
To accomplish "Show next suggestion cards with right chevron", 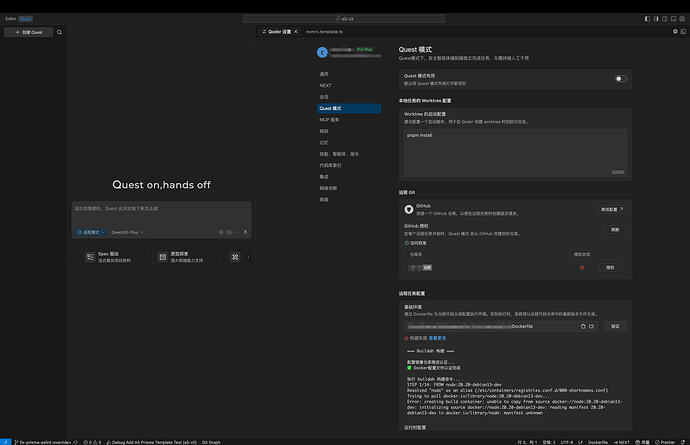I will click(x=249, y=257).
